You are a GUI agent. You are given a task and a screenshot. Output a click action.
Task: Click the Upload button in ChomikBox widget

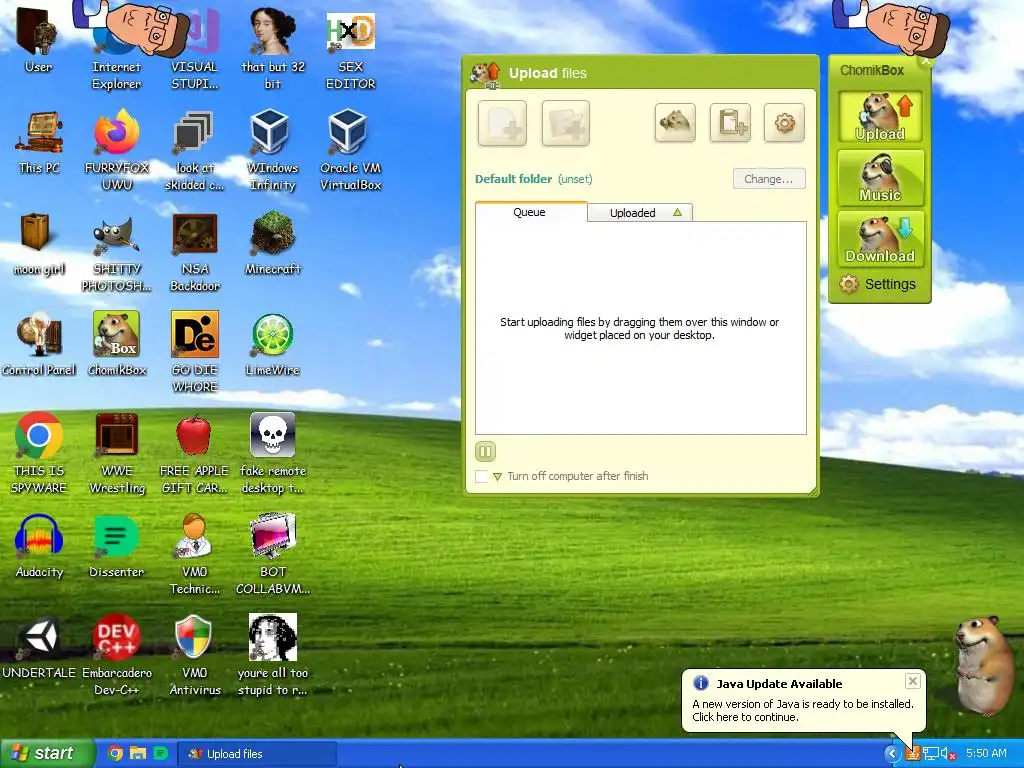coord(880,117)
